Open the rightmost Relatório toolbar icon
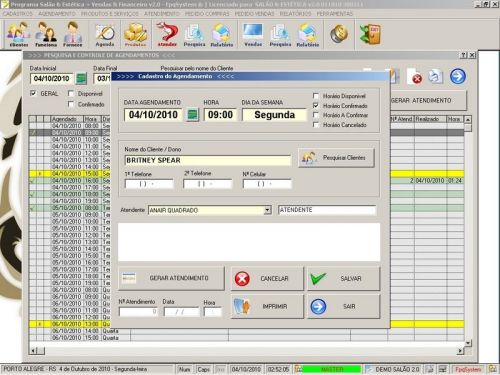This screenshot has height=375, width=500. 308,35
